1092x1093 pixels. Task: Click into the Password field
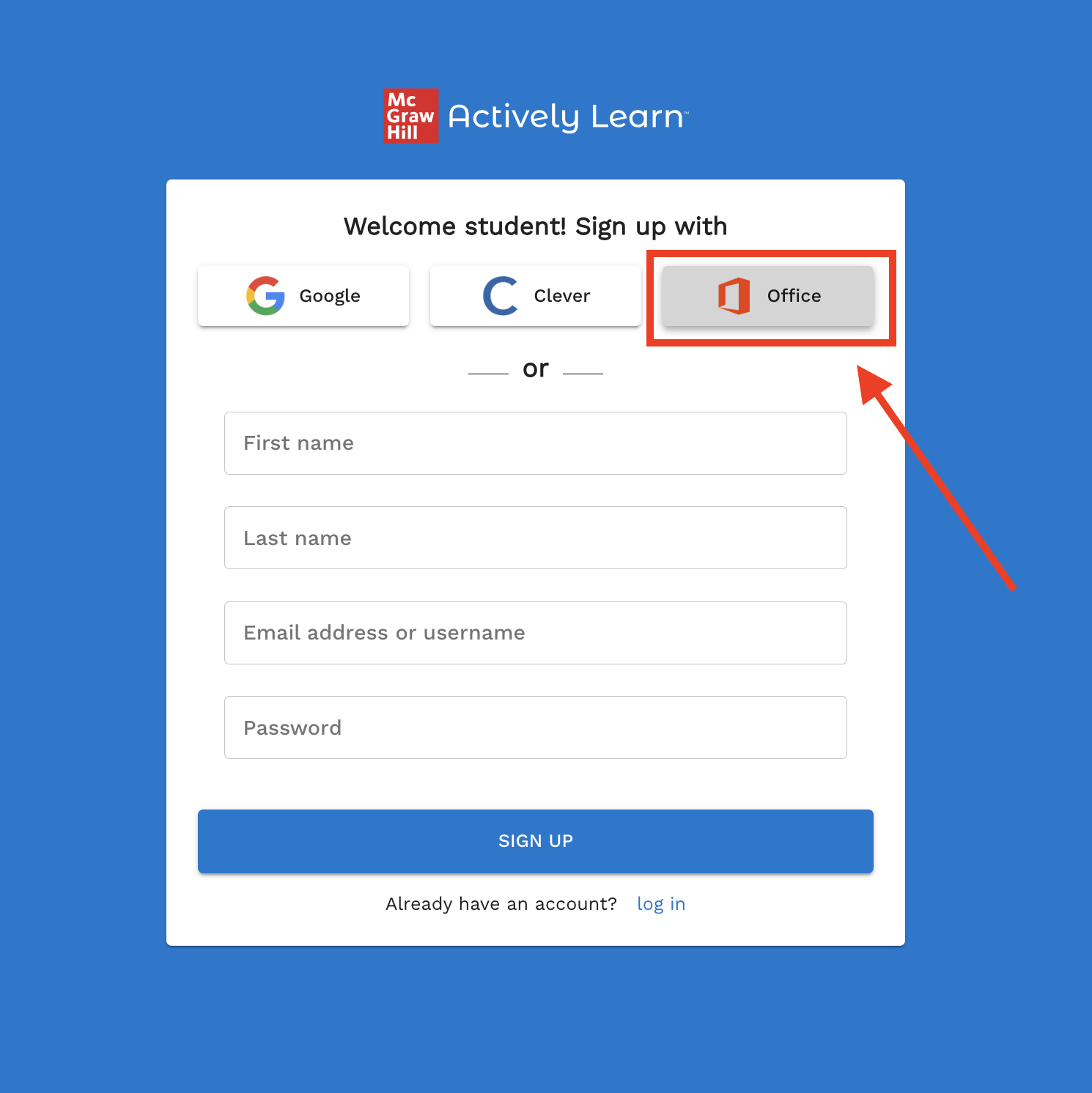click(536, 727)
